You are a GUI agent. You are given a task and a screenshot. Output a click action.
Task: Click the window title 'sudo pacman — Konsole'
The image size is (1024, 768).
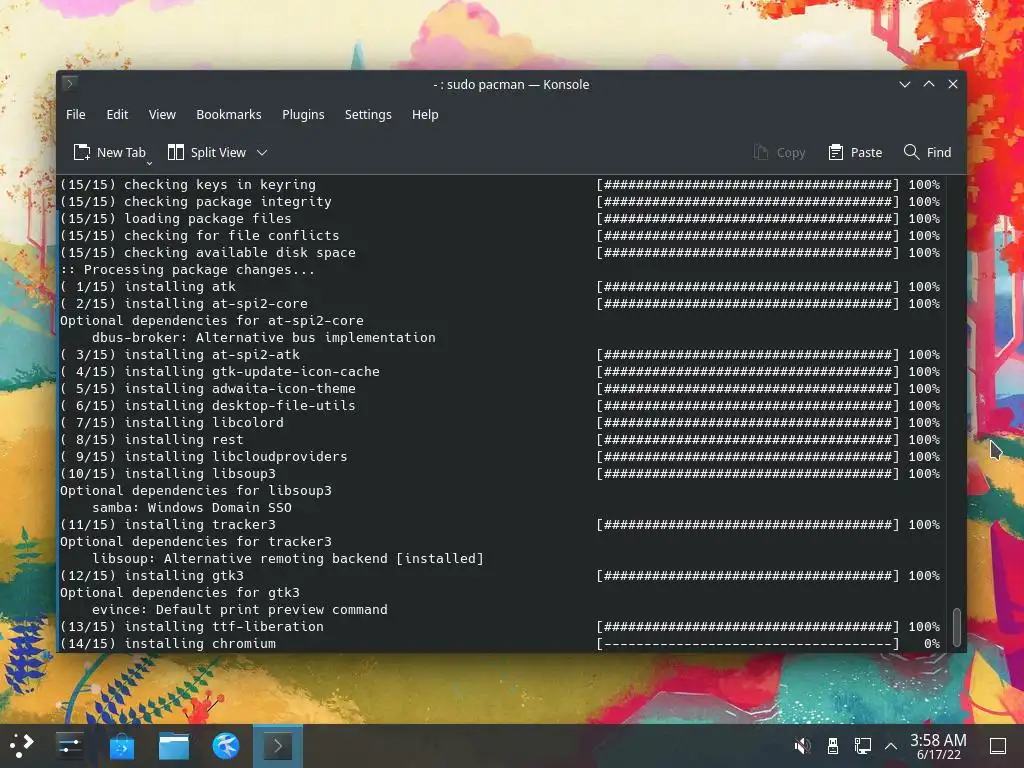click(518, 84)
